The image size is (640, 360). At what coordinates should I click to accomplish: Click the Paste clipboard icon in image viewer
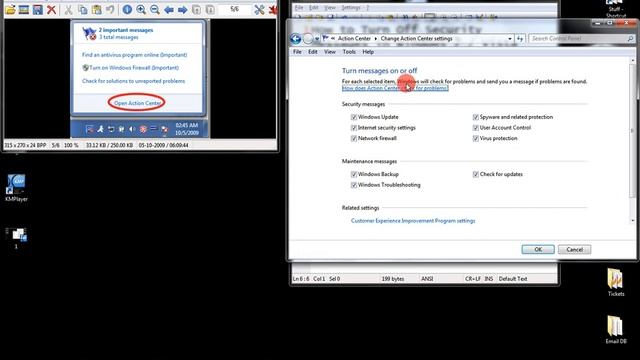[x=97, y=9]
